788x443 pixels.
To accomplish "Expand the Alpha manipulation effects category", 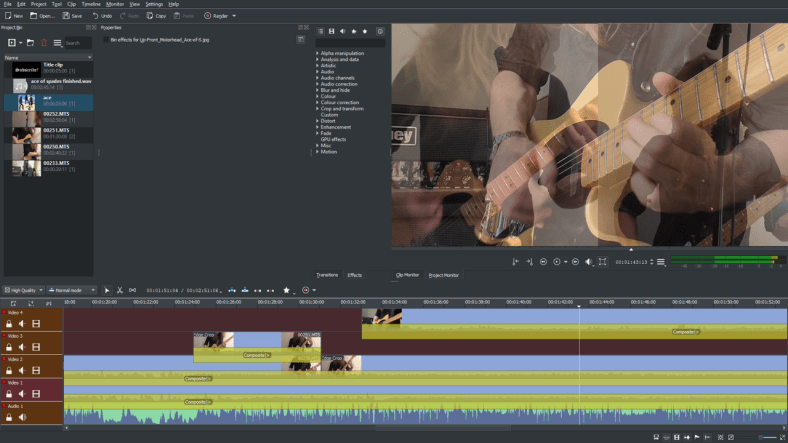I will point(317,53).
